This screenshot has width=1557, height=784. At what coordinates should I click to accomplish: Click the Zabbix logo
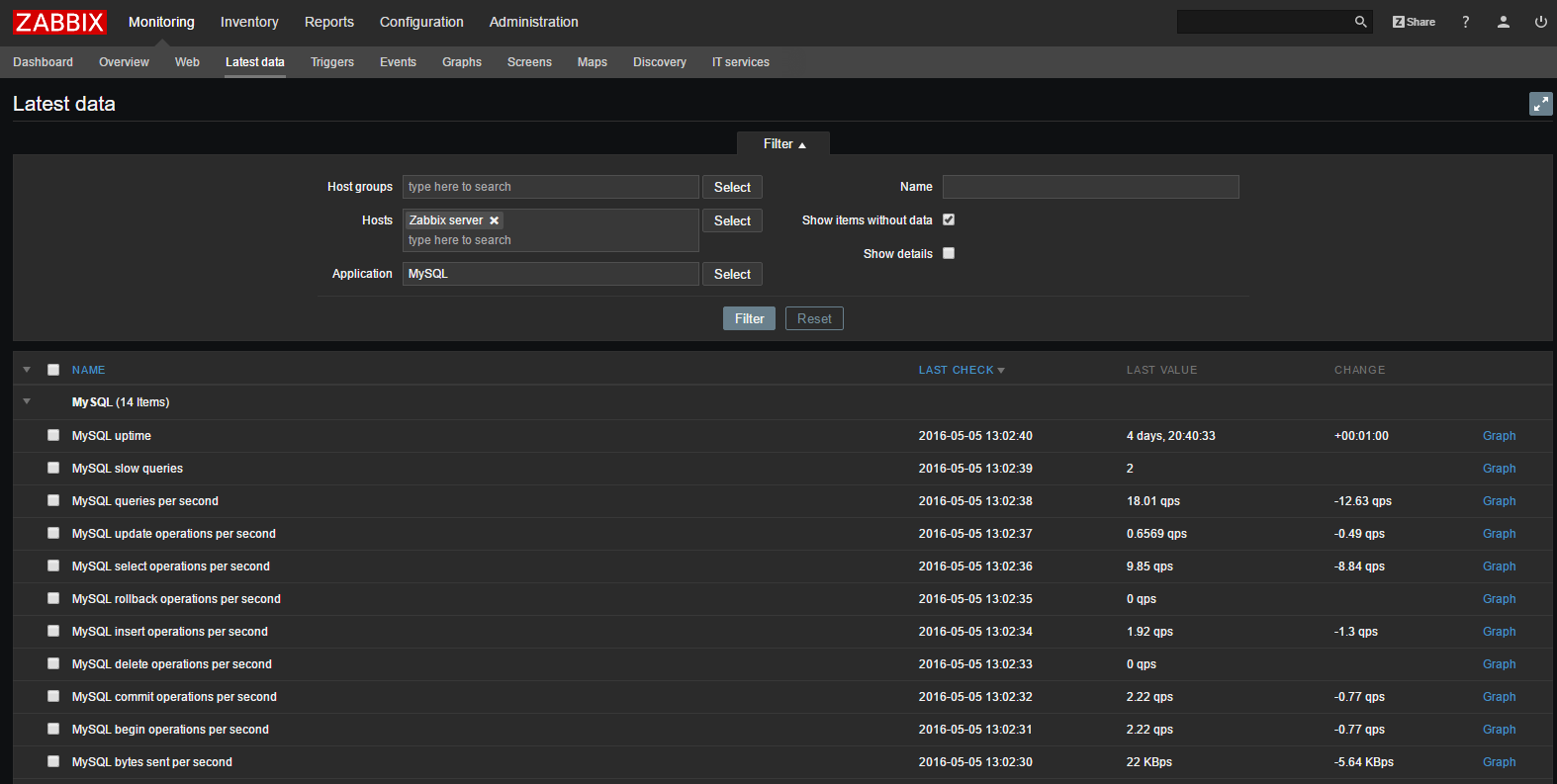(x=59, y=22)
